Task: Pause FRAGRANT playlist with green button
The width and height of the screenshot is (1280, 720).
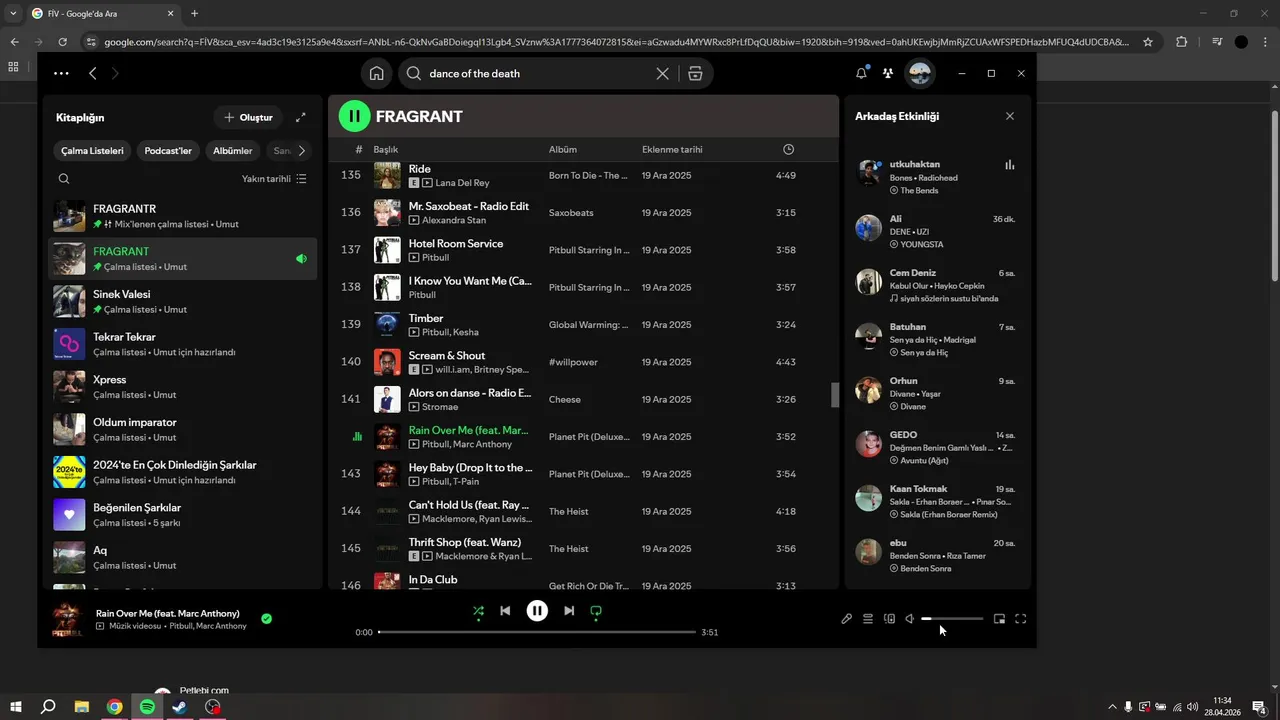Action: click(354, 116)
